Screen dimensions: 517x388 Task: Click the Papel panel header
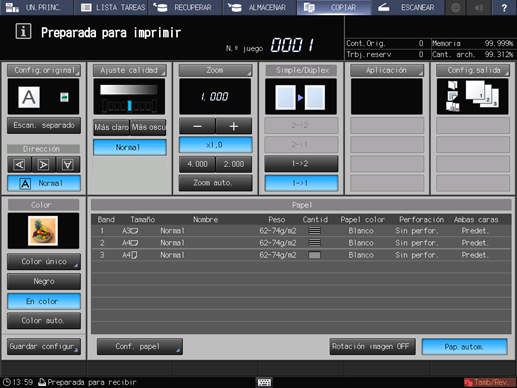(x=301, y=205)
